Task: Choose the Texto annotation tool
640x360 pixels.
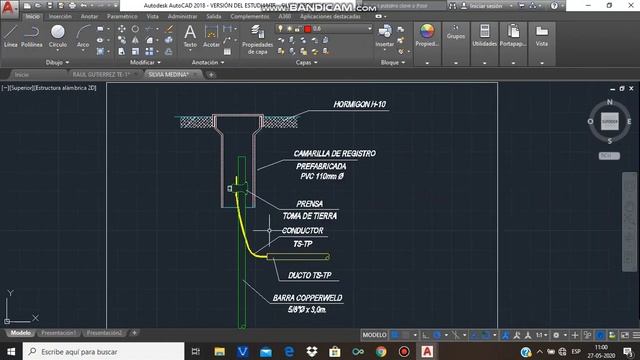Action: tap(190, 36)
